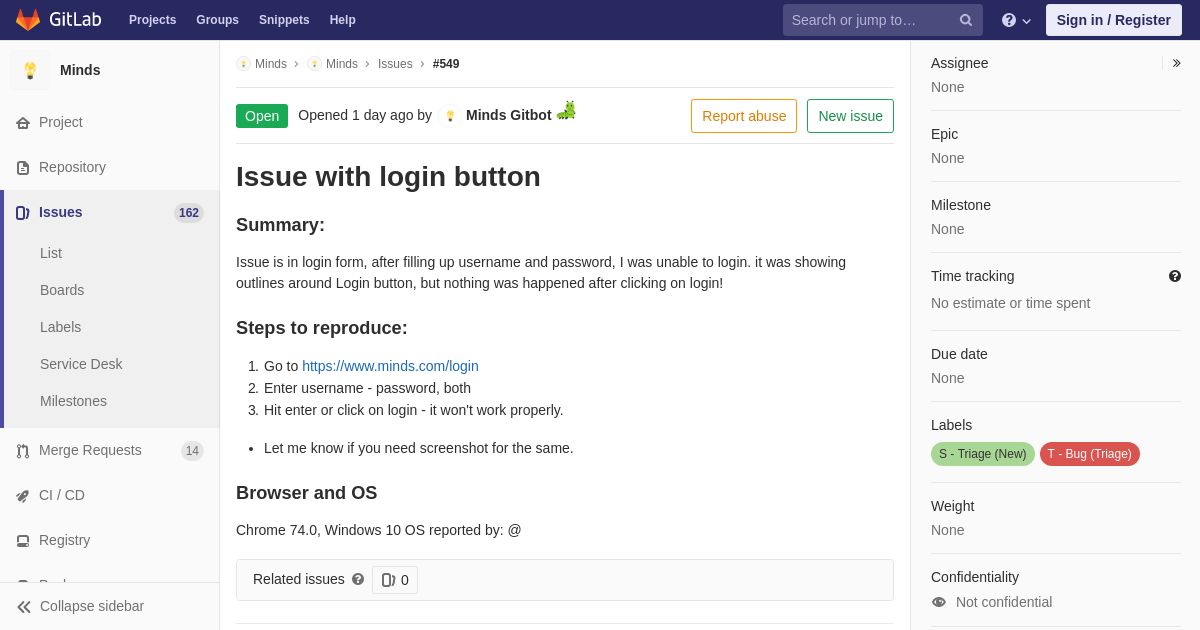Click the Epic heading in sidebar
The image size is (1200, 630).
(944, 134)
